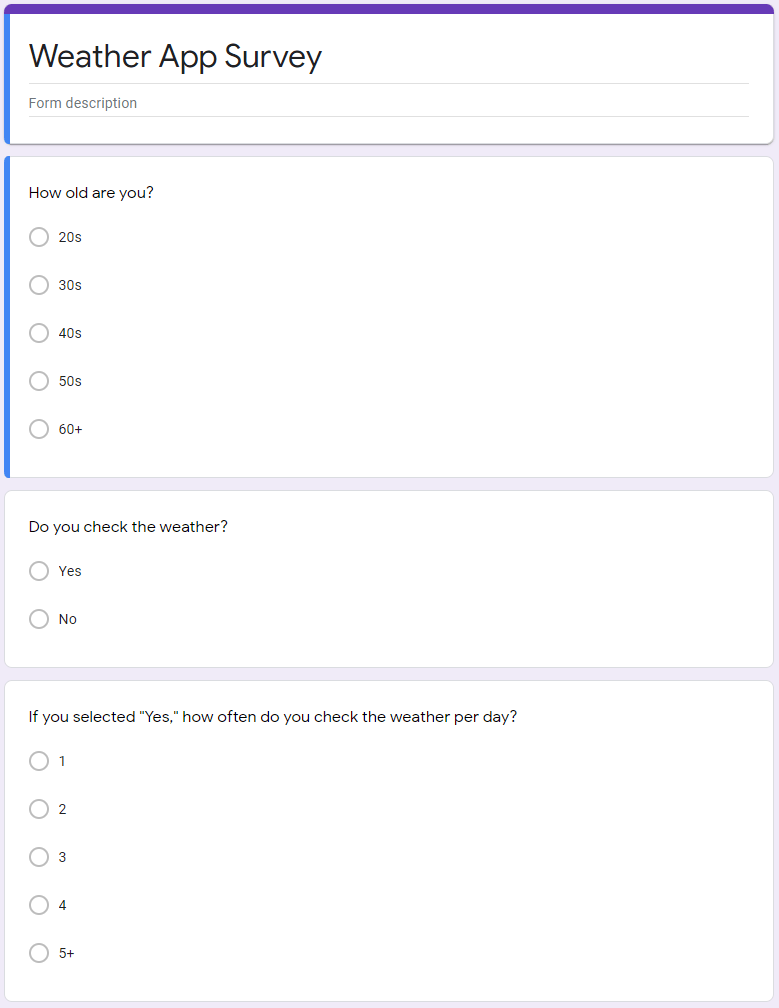Image resolution: width=779 pixels, height=1008 pixels.
Task: Edit the 'how often do you check' question title
Action: [x=272, y=716]
